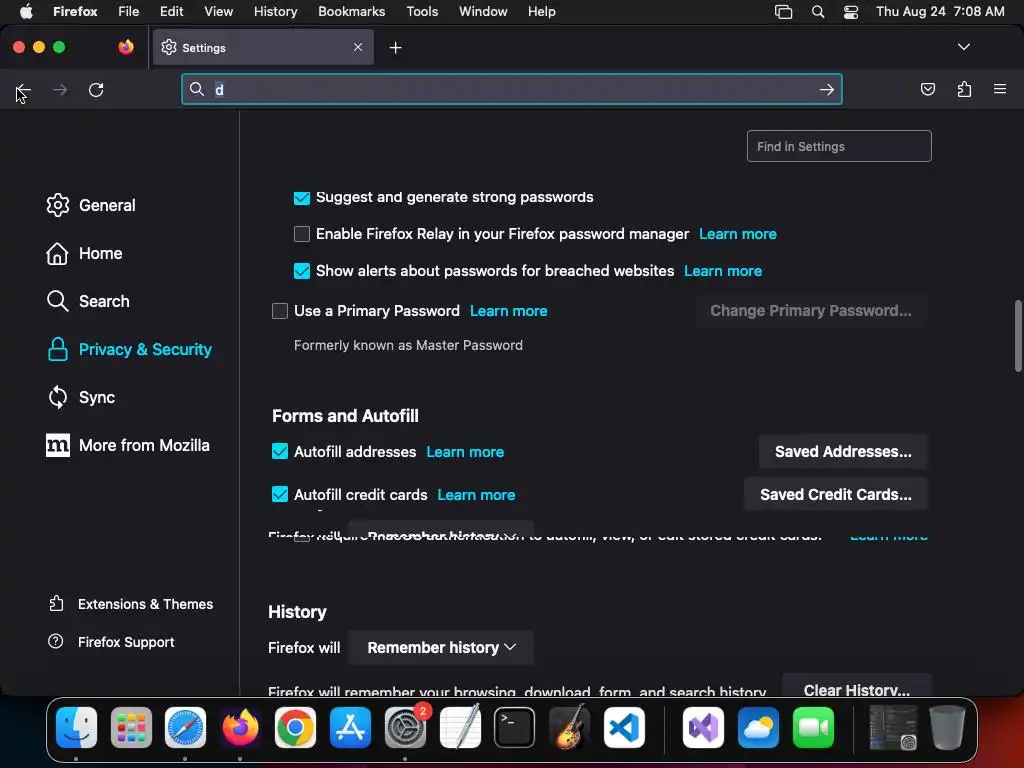Open the Firefox hamburger menu
Image resolution: width=1024 pixels, height=768 pixels.
click(999, 89)
